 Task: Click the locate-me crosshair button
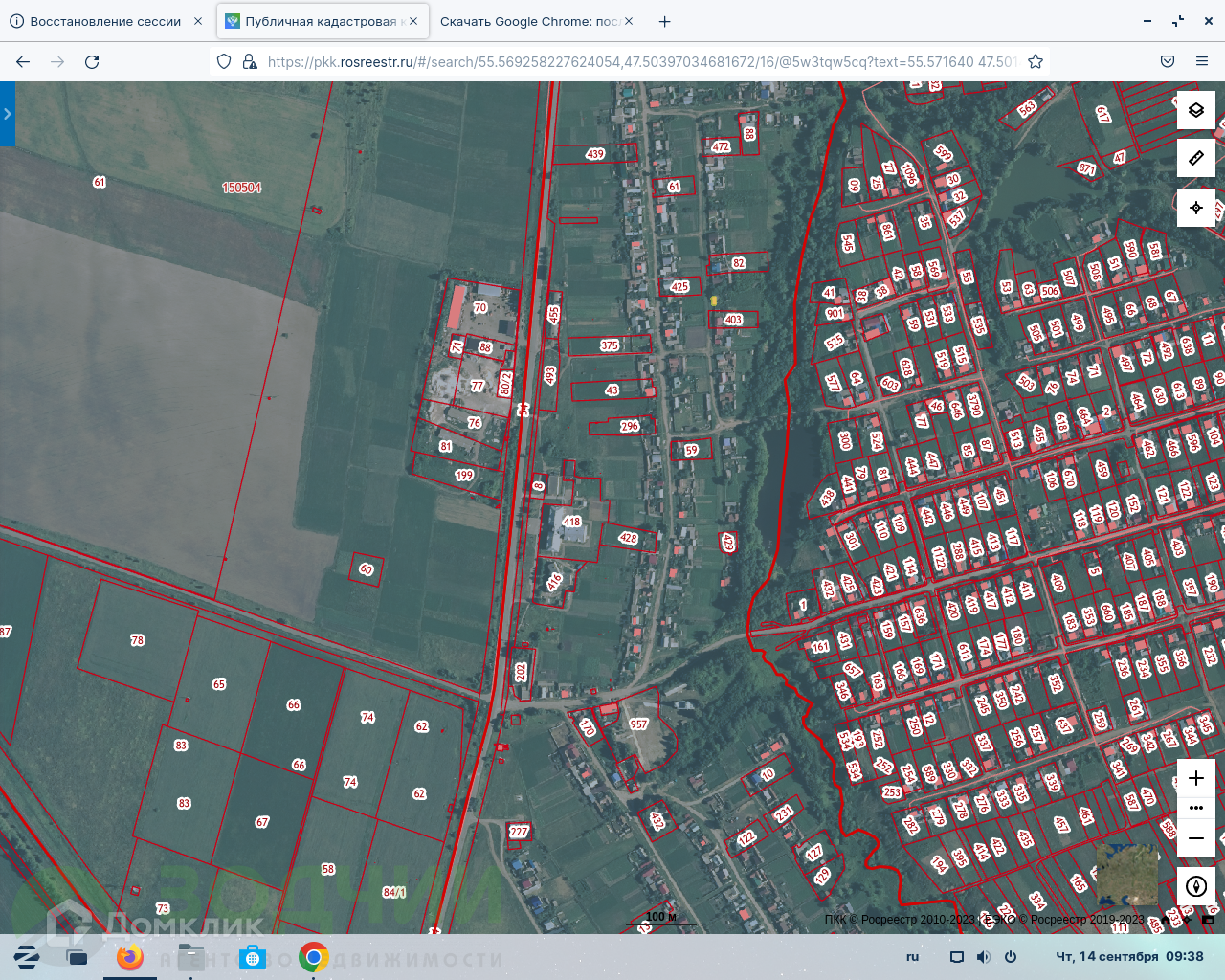pyautogui.click(x=1195, y=208)
